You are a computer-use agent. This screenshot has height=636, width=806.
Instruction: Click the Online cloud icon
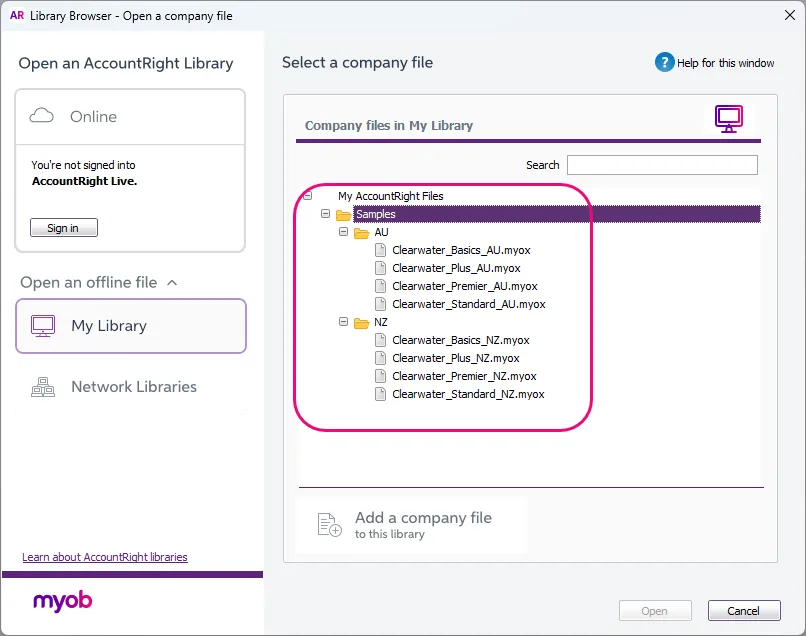(42, 116)
